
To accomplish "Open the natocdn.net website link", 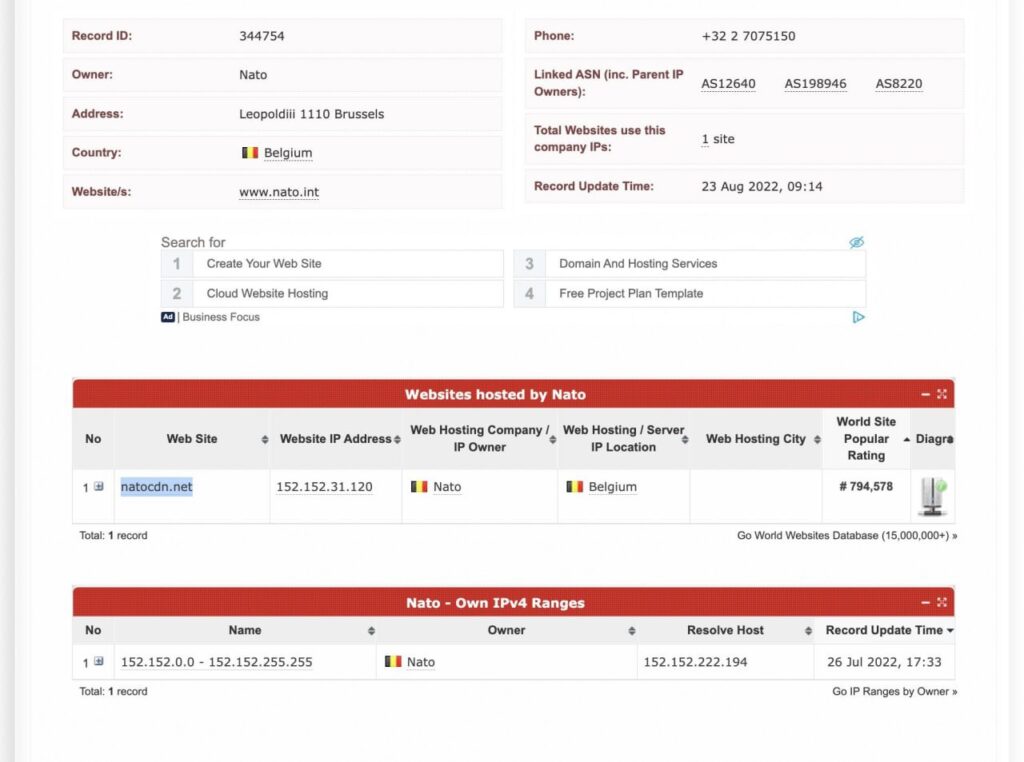I will pyautogui.click(x=157, y=486).
